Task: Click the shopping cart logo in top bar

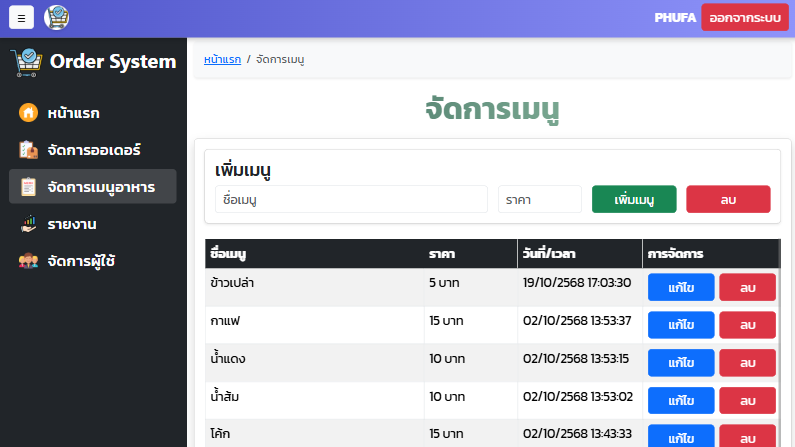Action: [x=57, y=18]
